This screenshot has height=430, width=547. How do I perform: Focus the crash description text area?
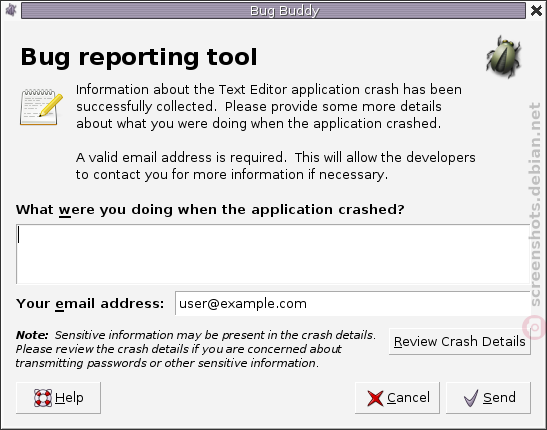coord(273,254)
